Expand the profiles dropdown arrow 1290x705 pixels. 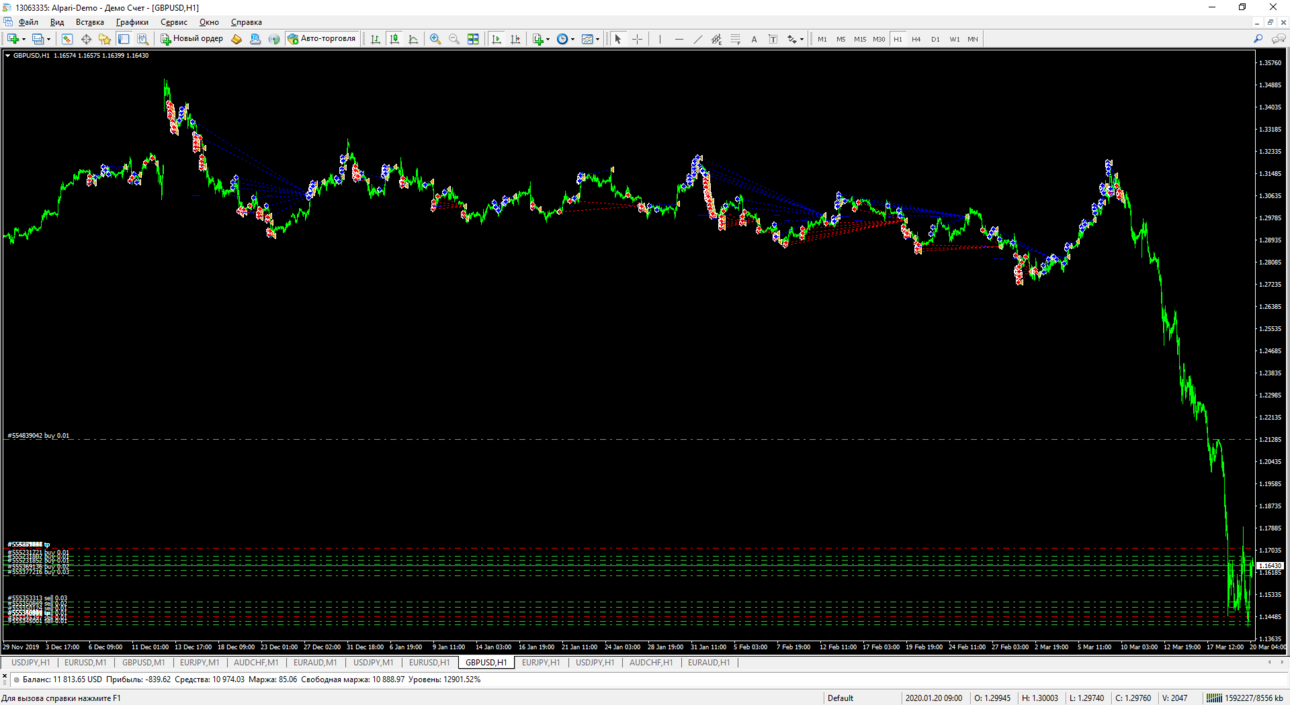(48, 40)
